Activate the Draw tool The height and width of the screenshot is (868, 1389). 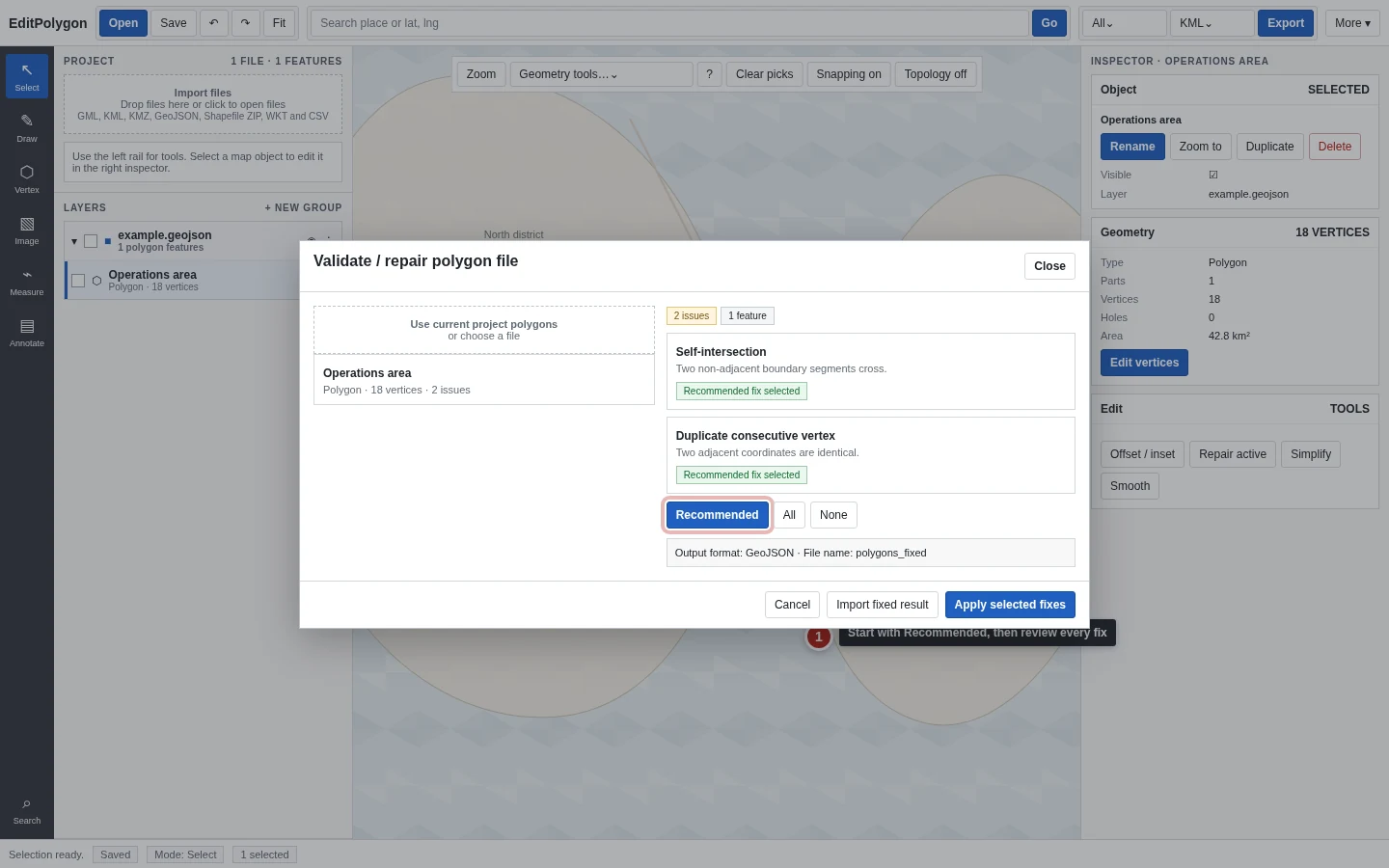(27, 127)
